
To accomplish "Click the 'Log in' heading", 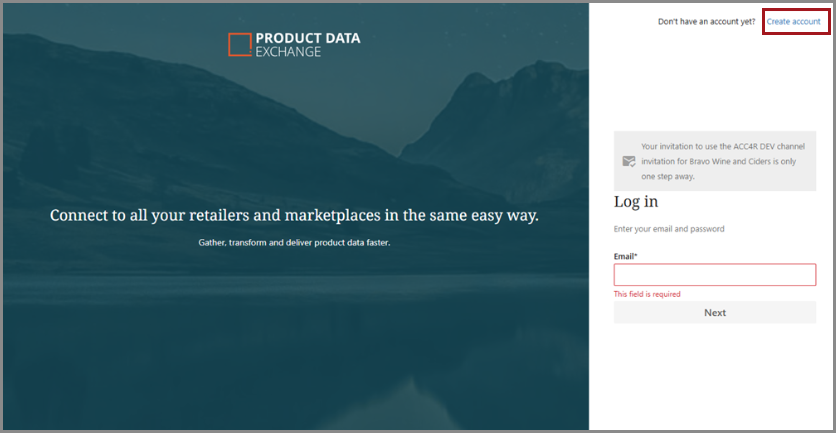I will [x=636, y=202].
